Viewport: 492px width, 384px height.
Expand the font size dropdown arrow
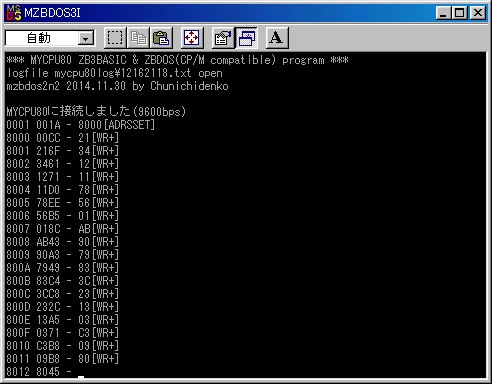point(86,39)
